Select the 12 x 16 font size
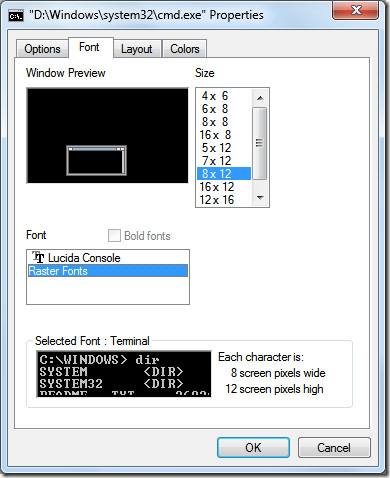The width and height of the screenshot is (390, 478). pos(224,200)
